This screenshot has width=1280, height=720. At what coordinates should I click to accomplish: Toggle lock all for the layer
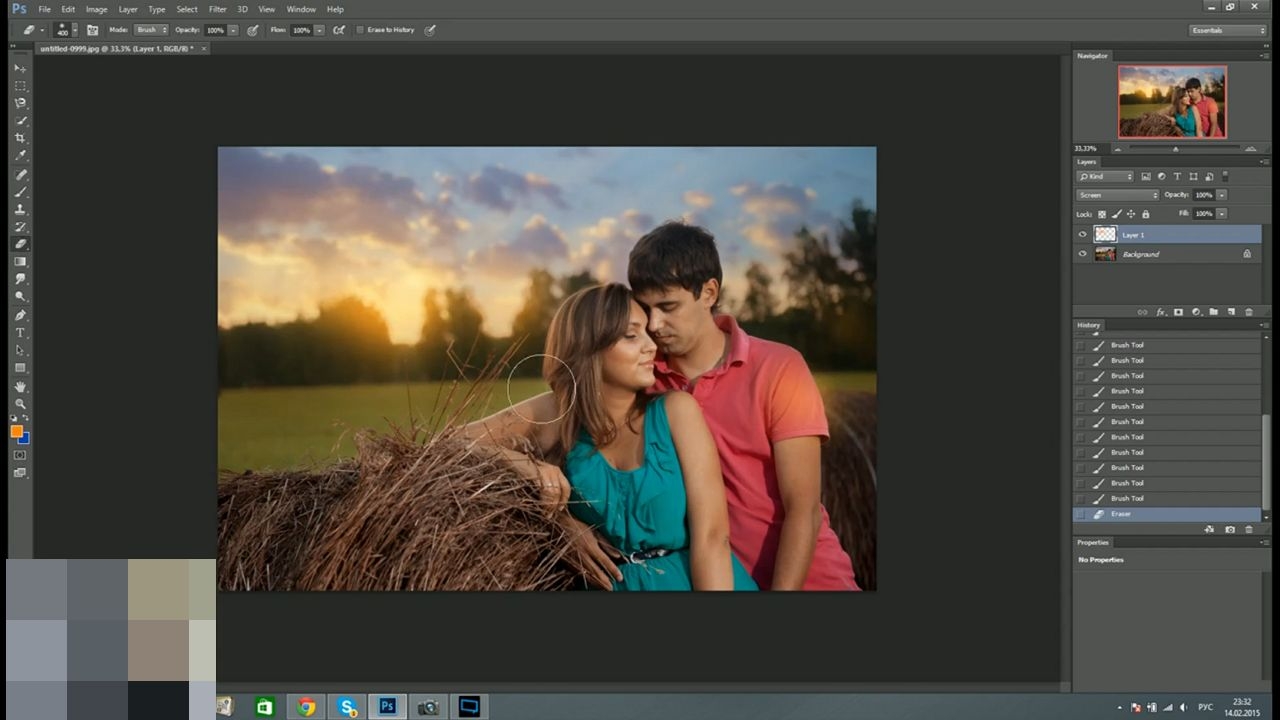[x=1145, y=214]
